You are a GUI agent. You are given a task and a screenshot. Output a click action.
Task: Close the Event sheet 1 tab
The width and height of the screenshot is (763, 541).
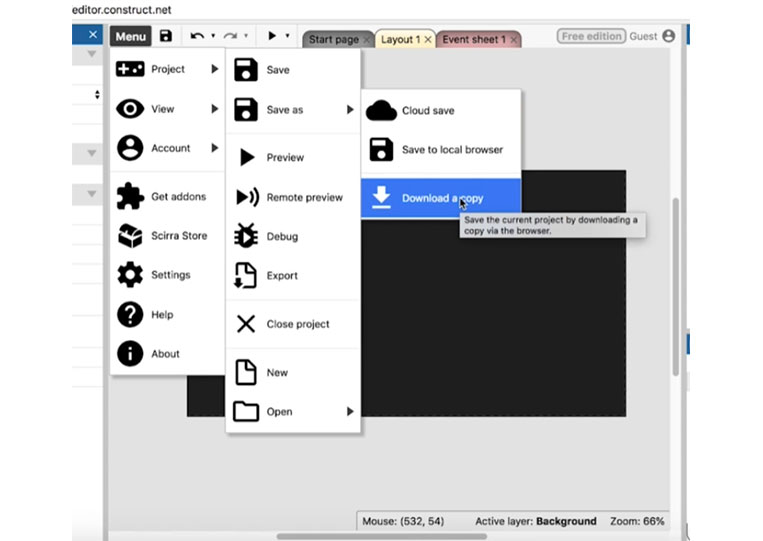513,40
